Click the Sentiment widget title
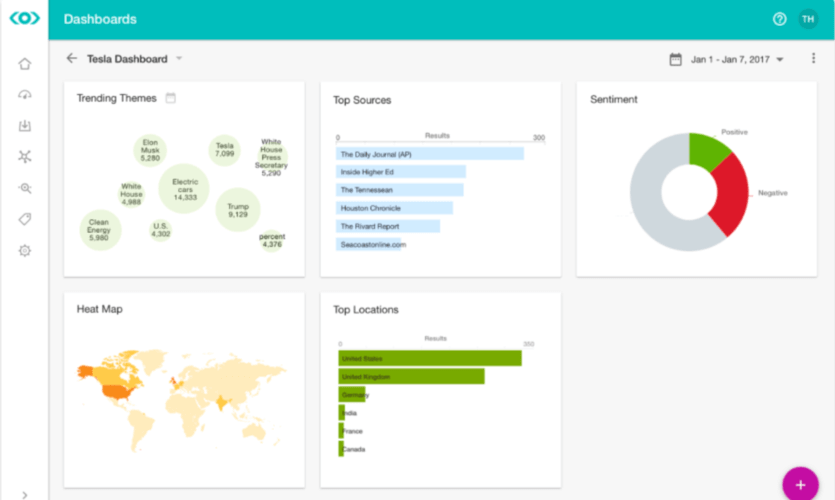Image resolution: width=835 pixels, height=500 pixels. coord(613,99)
